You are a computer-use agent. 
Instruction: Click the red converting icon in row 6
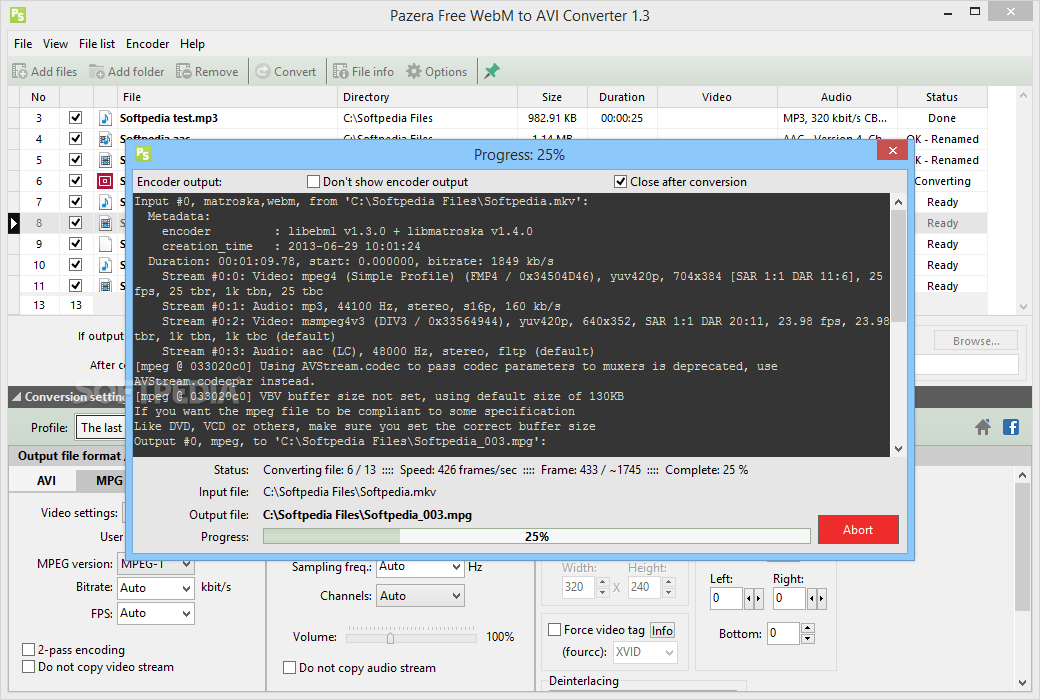105,180
